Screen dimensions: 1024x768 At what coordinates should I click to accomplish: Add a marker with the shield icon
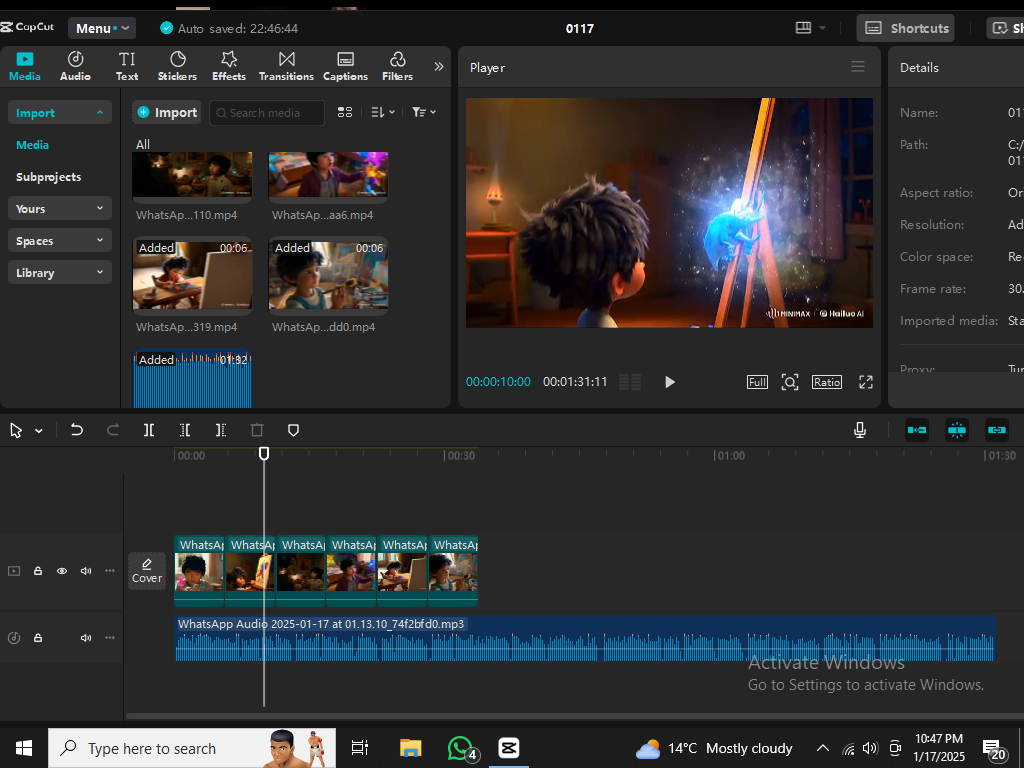coord(293,430)
